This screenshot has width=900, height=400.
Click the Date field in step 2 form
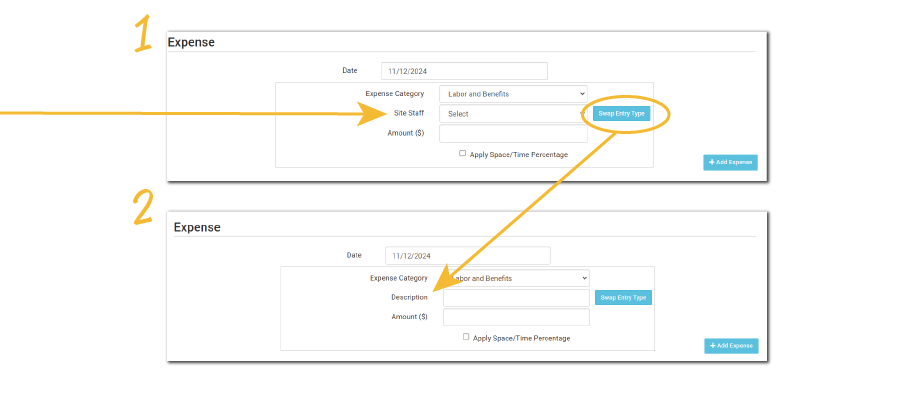467,255
